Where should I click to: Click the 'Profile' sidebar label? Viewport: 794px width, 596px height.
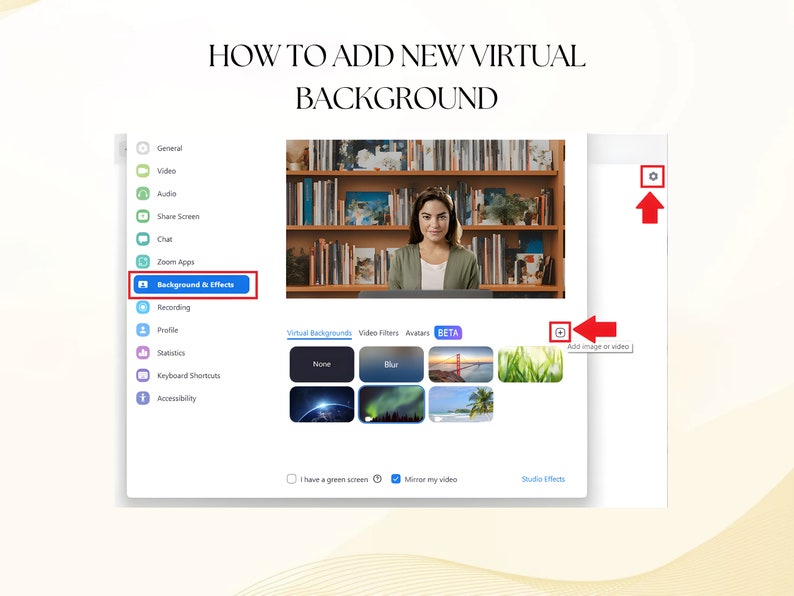(168, 330)
